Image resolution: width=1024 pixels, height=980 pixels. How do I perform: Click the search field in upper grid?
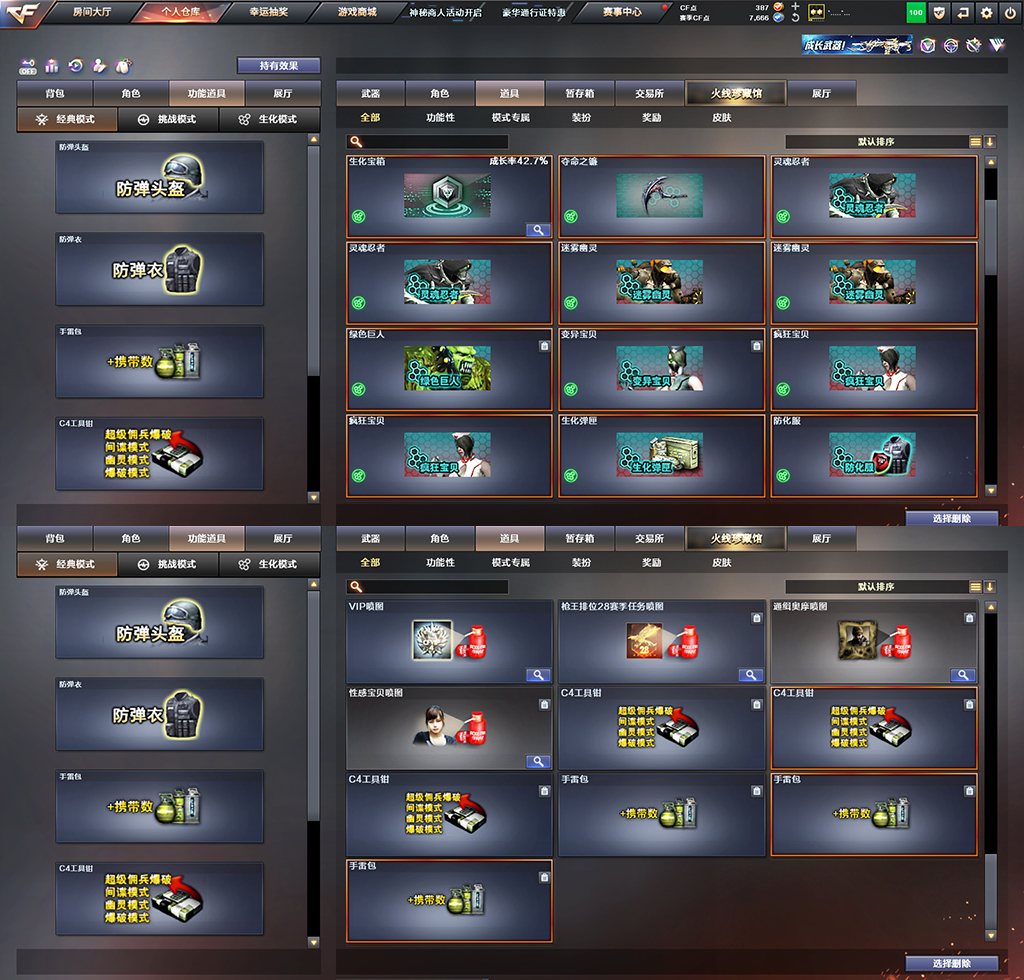point(428,142)
